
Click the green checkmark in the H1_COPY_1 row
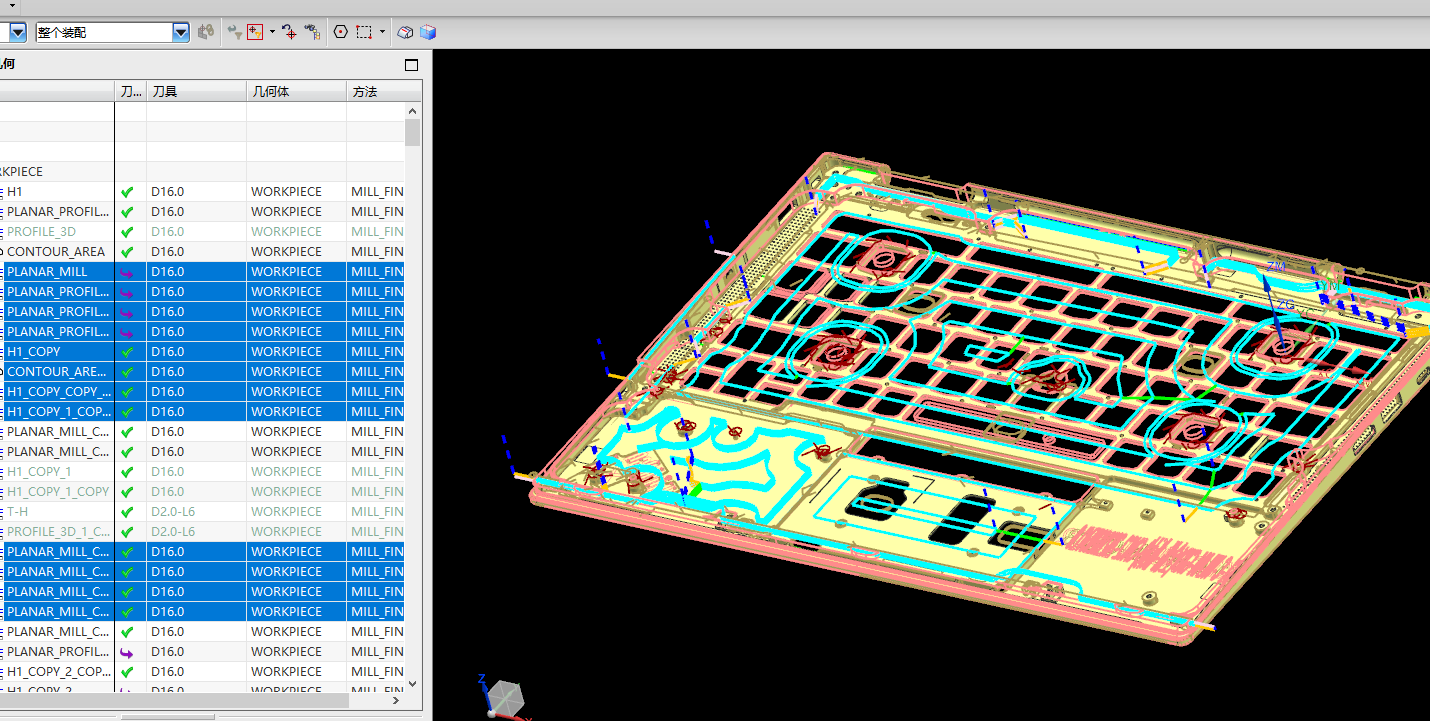point(127,471)
